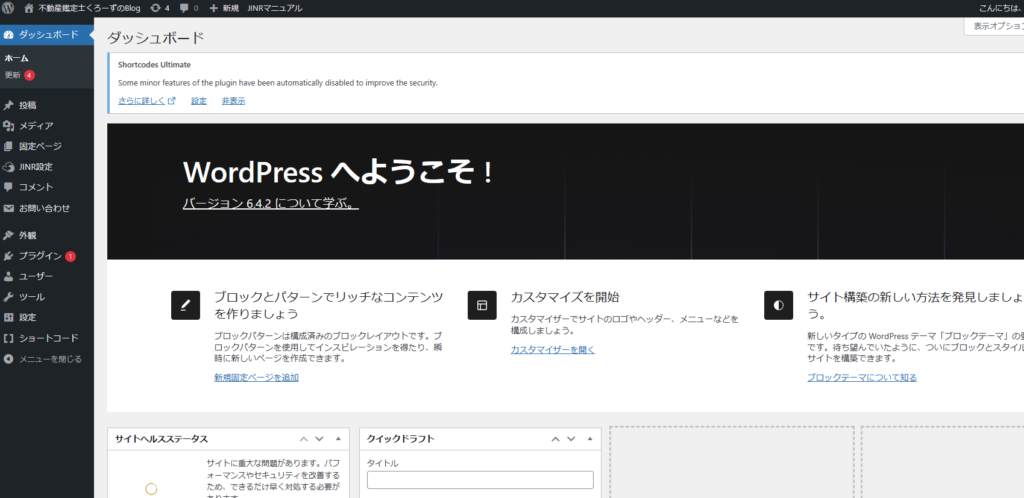The width and height of the screenshot is (1024, 498).
Task: Move クイックドラフト panel down with the arrow
Action: coord(571,439)
